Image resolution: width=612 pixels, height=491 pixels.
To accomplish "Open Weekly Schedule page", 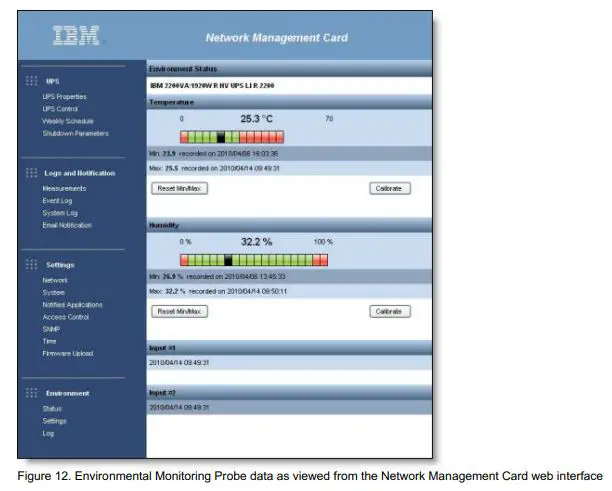I will point(68,121).
